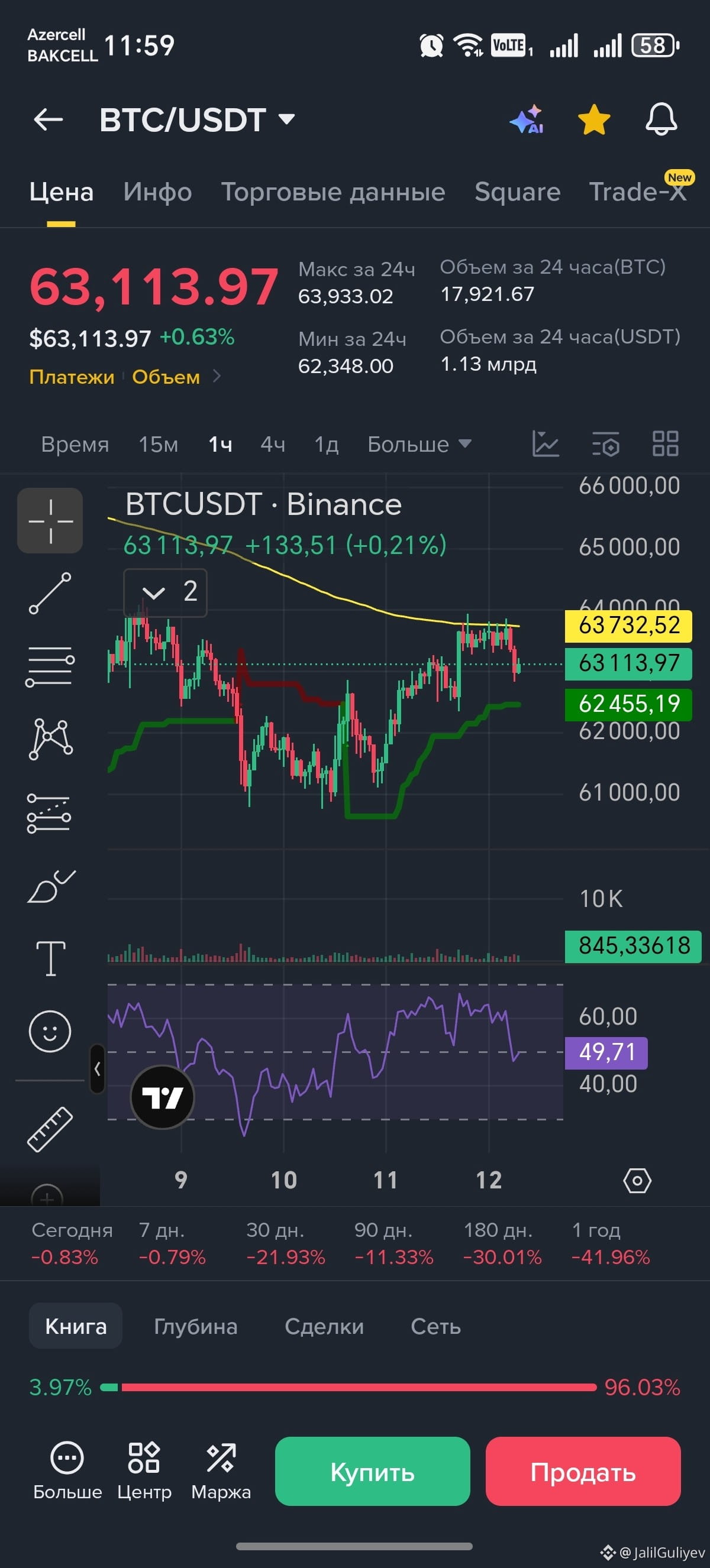Tap the green Купить button
The height and width of the screenshot is (1568, 710).
pyautogui.click(x=373, y=1472)
